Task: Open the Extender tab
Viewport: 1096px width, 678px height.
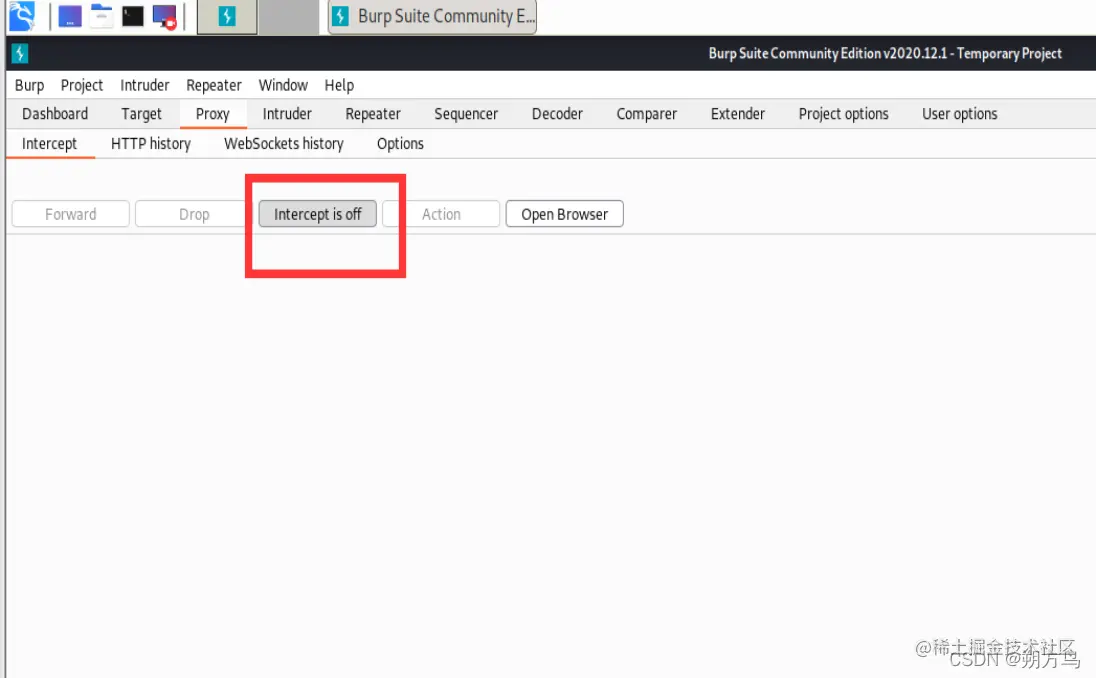Action: pyautogui.click(x=738, y=114)
